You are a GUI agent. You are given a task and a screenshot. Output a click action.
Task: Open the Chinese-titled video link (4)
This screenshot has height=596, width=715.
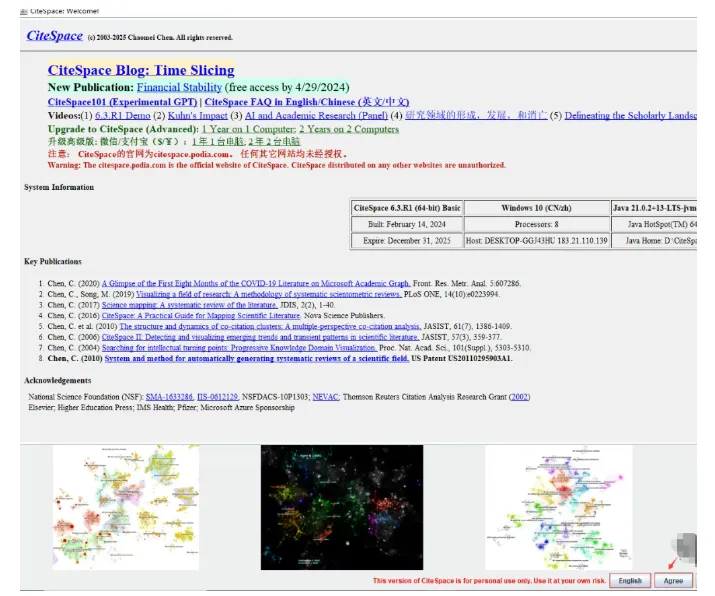476,115
